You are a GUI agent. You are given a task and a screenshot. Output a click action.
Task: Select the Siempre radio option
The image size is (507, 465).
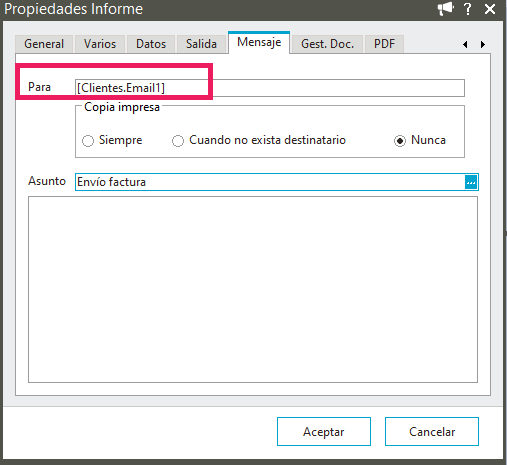click(x=112, y=140)
